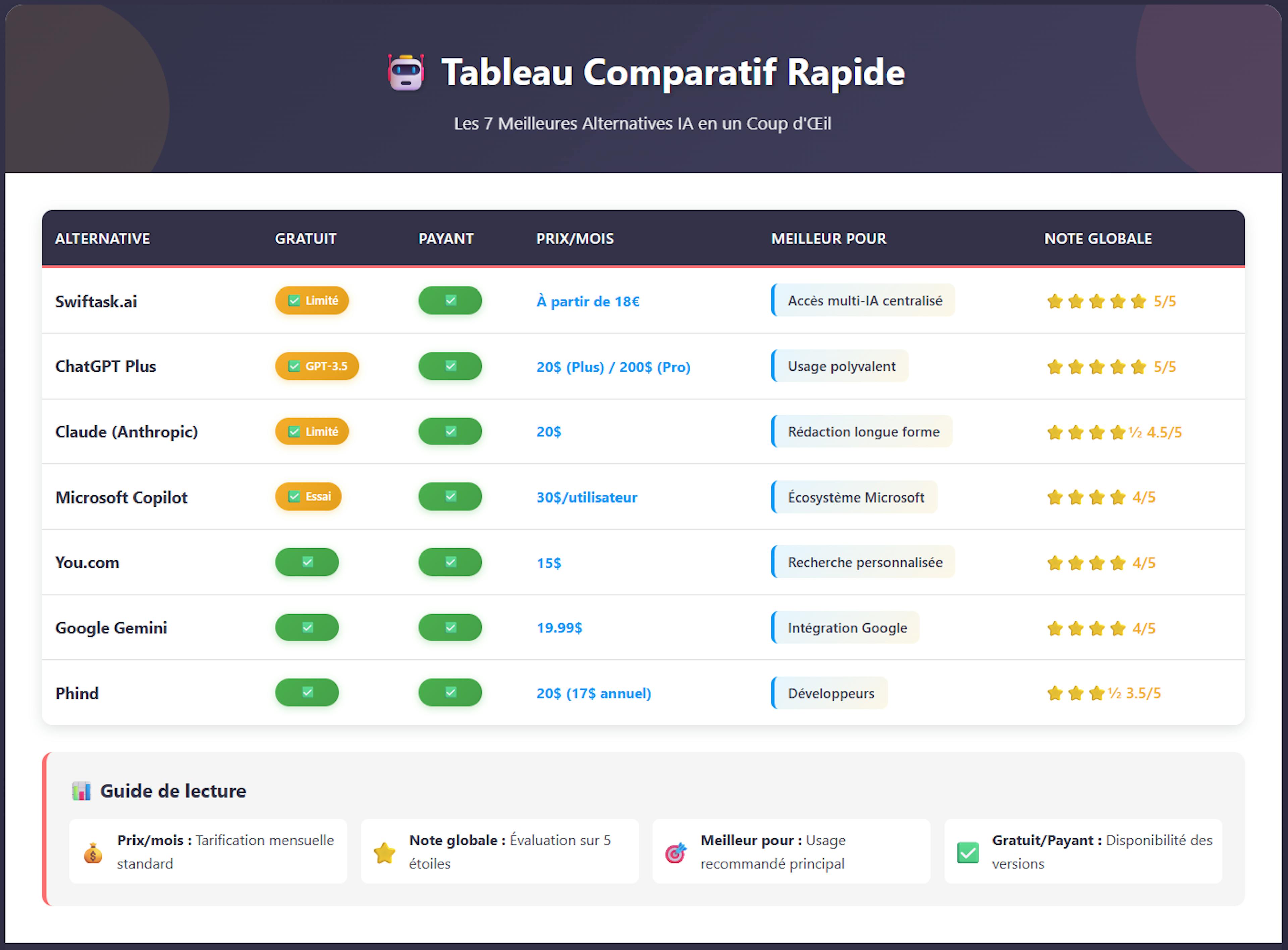
Task: Select the NOTE GLOBALE column header
Action: (1098, 239)
